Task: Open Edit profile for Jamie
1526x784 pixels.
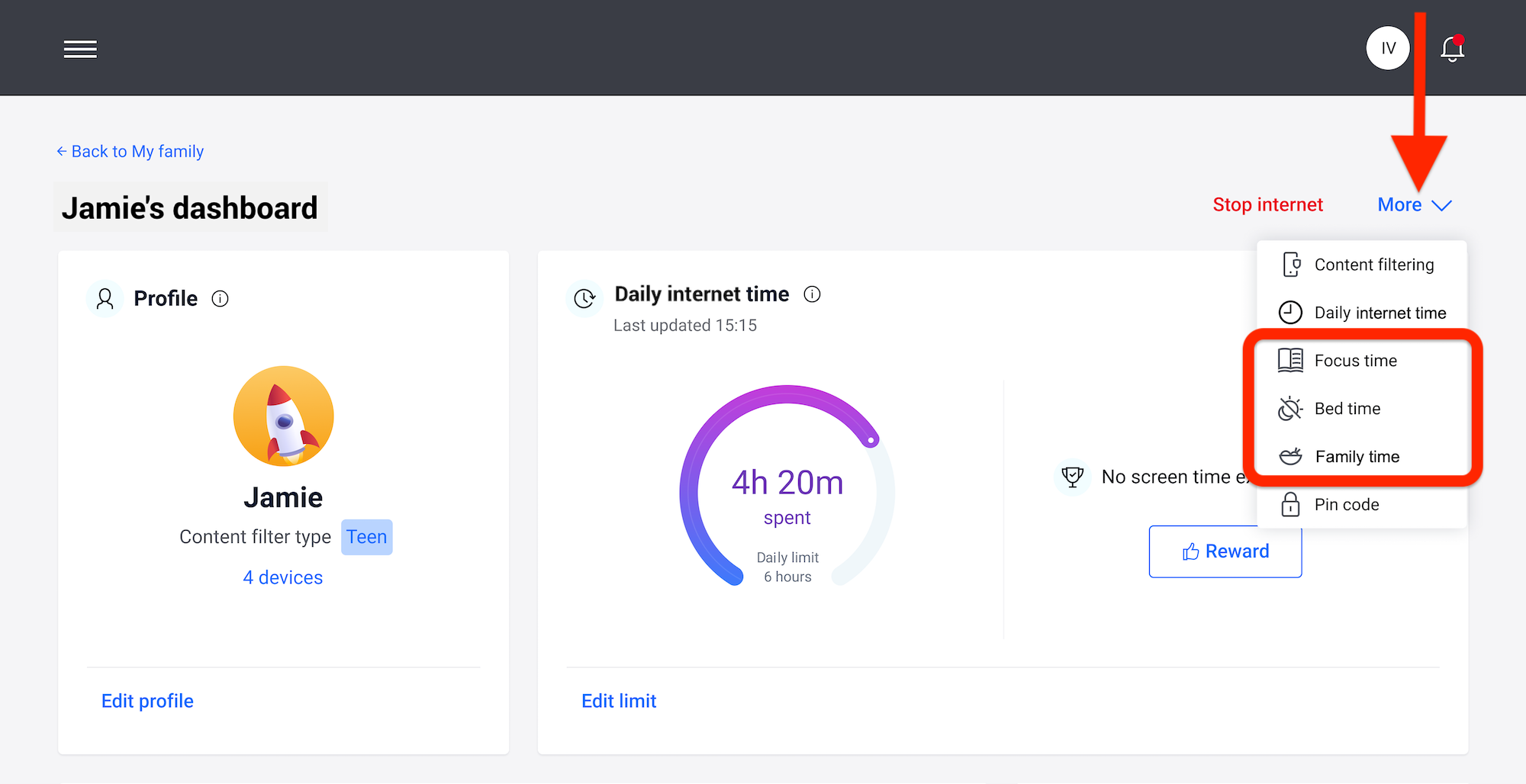Action: [147, 700]
